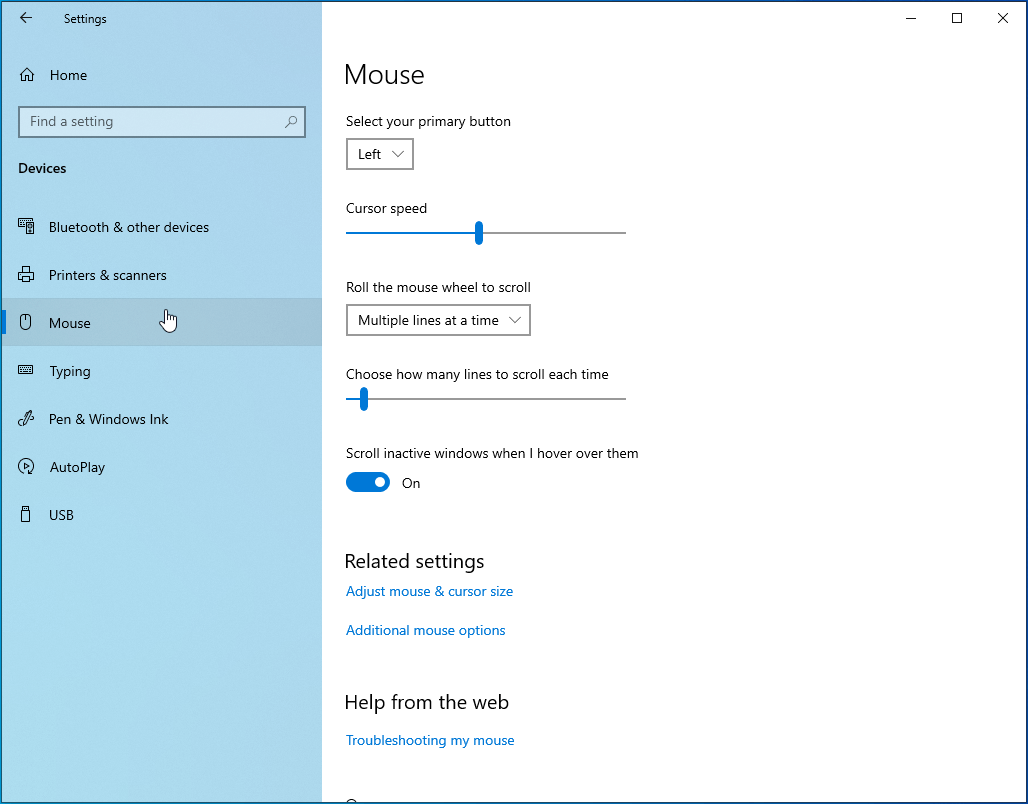The height and width of the screenshot is (804, 1028).
Task: Go back using the arrow at top left
Action: 26,18
